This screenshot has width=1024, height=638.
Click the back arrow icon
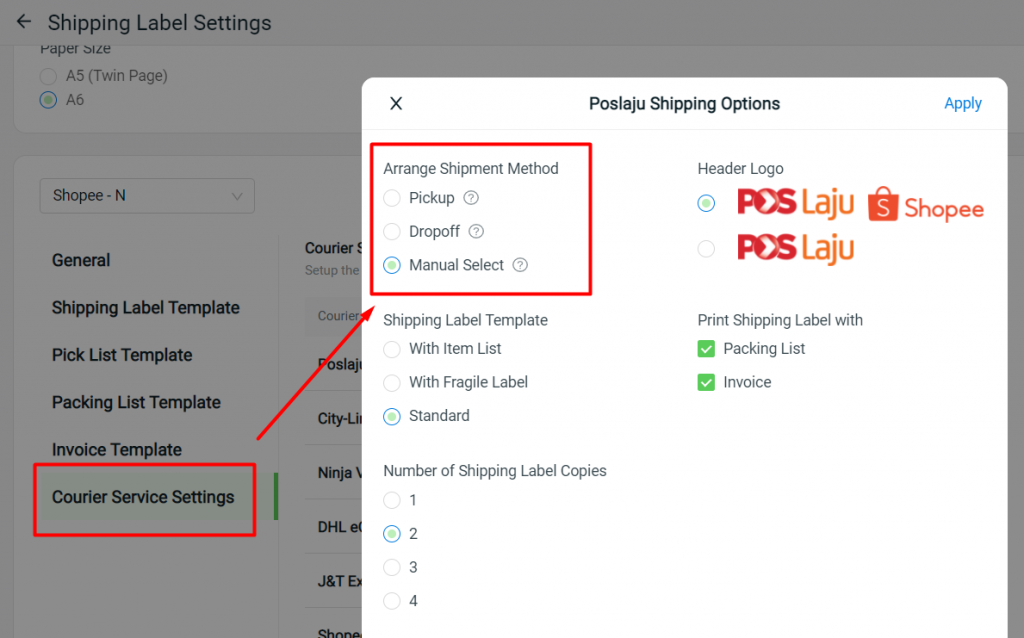tap(24, 21)
